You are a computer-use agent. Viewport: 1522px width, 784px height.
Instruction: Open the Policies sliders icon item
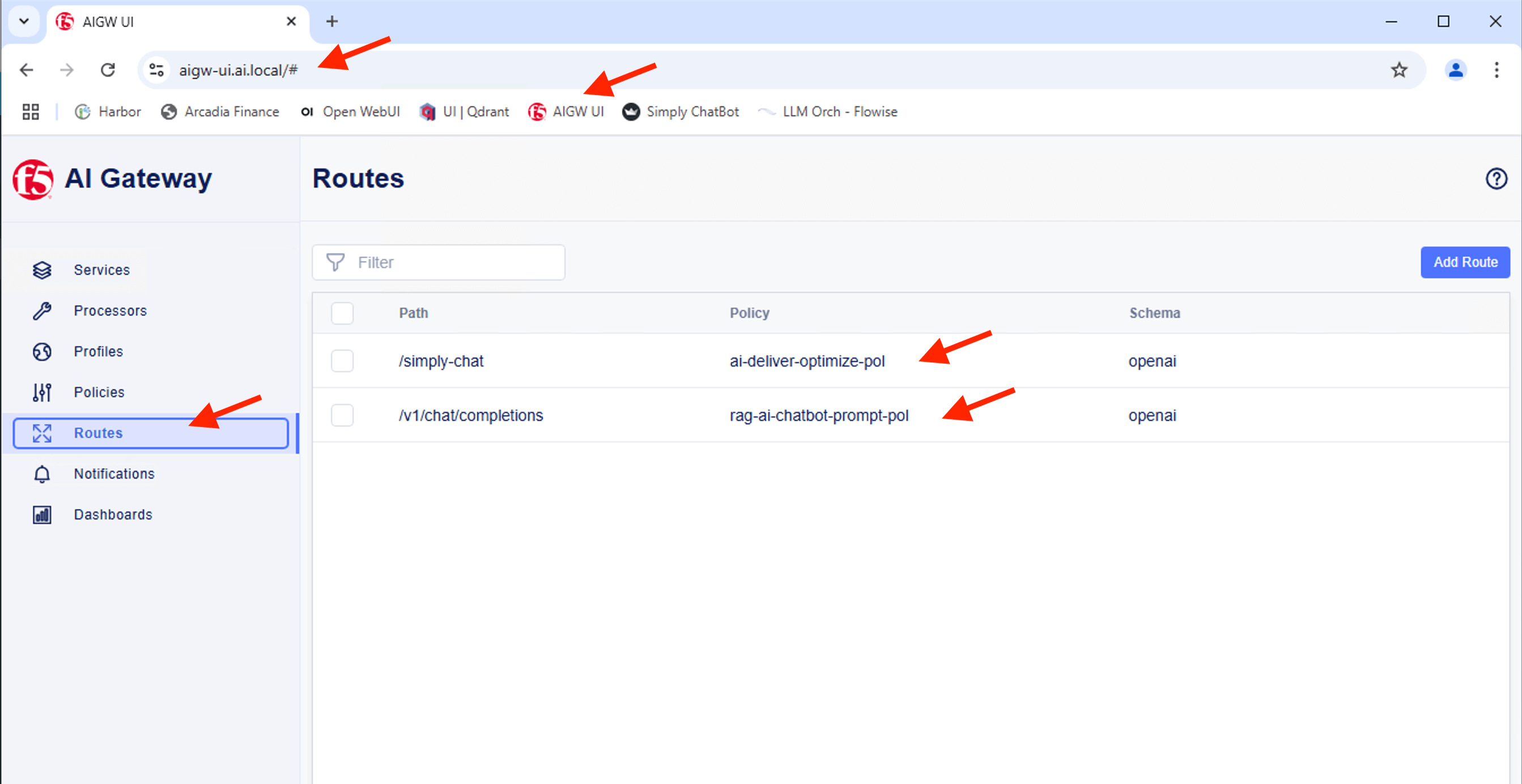tap(42, 393)
